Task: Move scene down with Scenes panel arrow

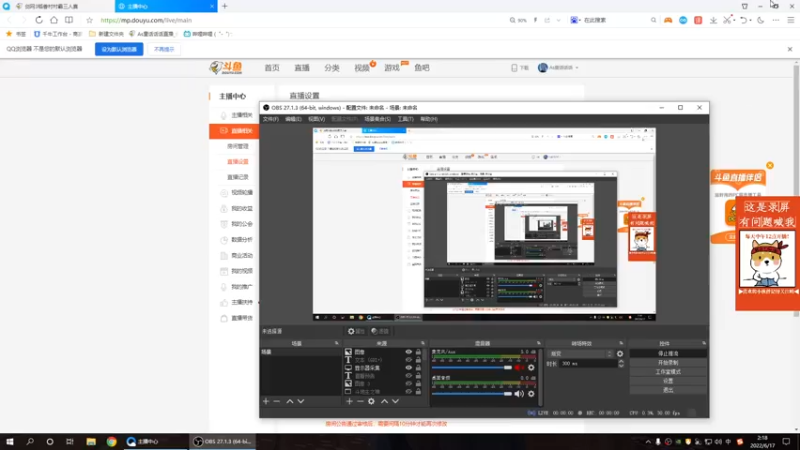Action: [301, 402]
